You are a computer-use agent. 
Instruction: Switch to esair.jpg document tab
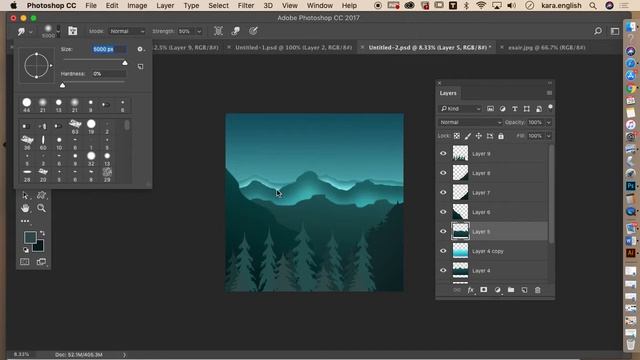547,47
